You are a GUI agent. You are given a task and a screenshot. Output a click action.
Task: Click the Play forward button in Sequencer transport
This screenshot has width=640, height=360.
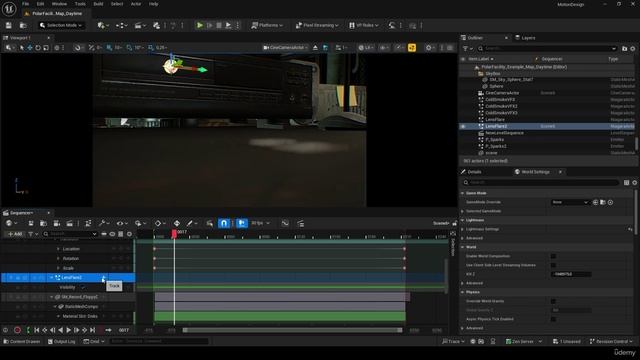(x=69, y=330)
